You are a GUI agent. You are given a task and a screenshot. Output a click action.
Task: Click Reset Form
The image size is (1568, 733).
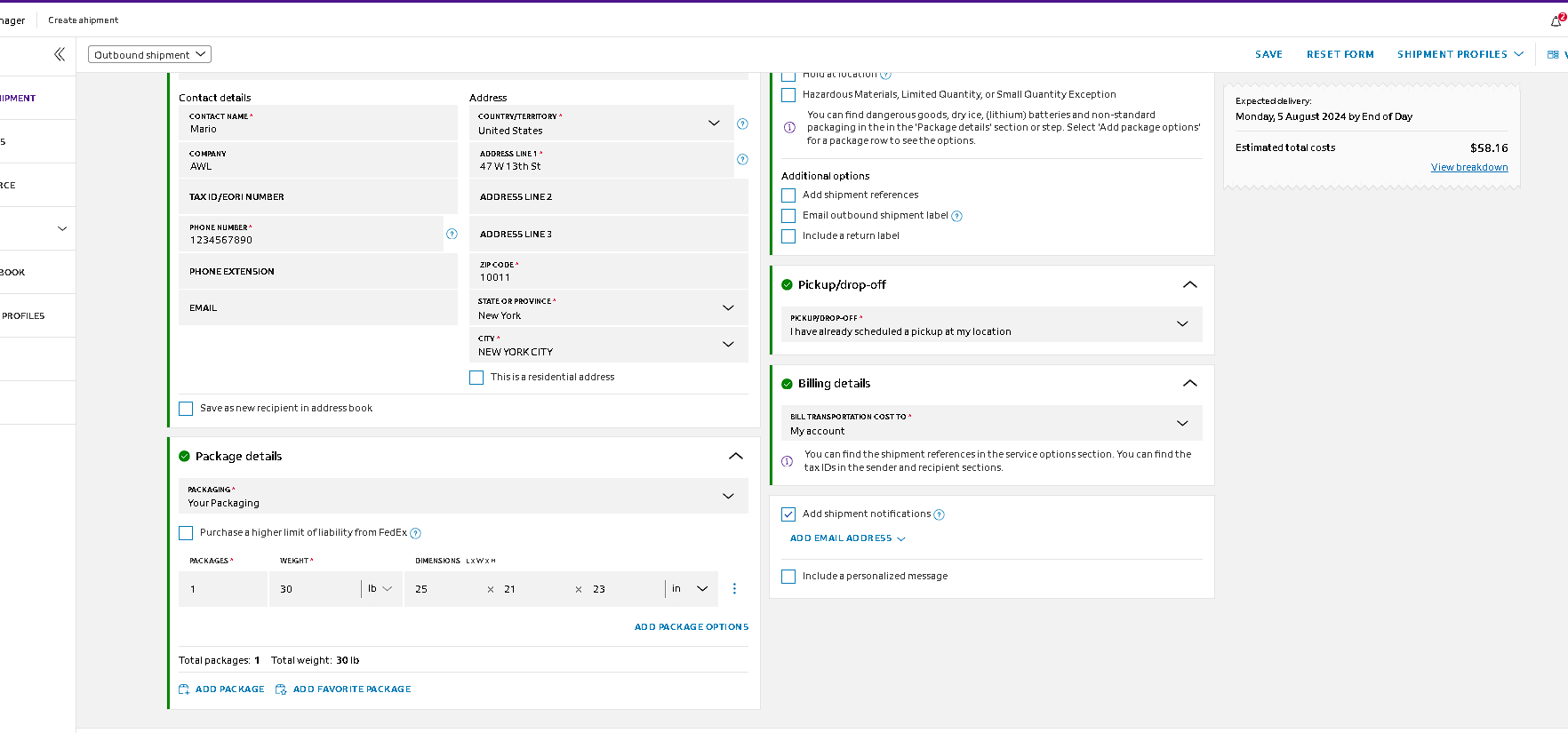(1340, 54)
